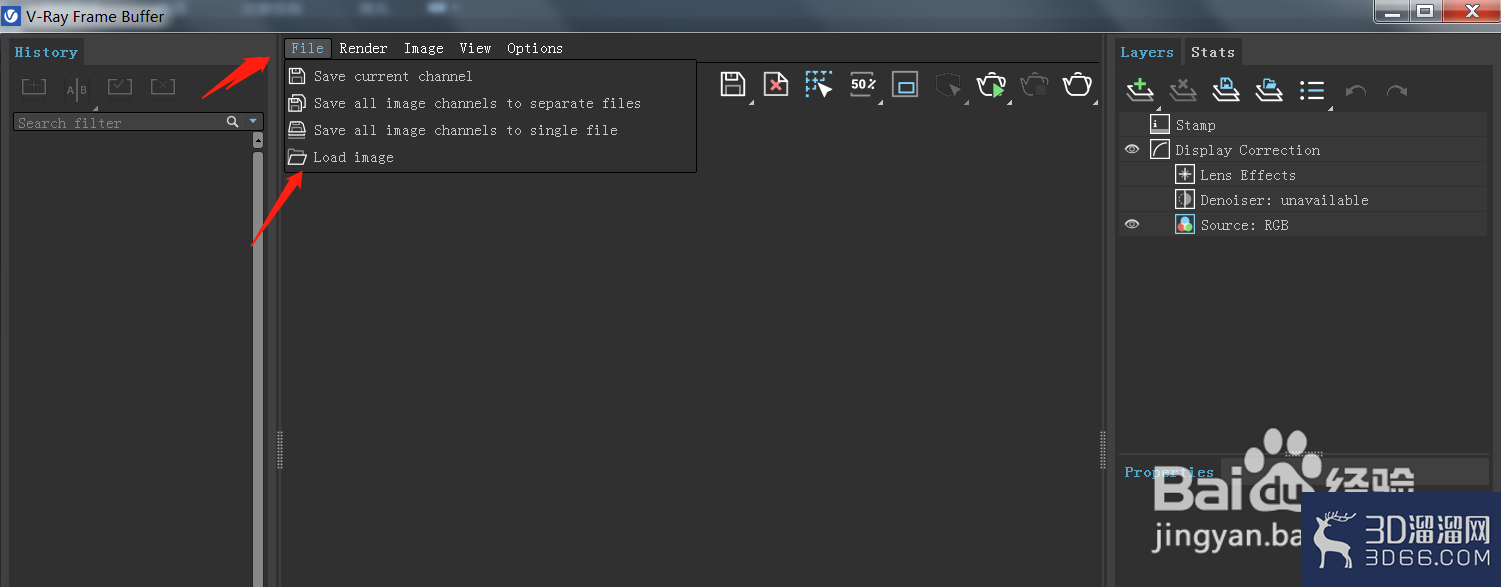Click the Lens Effects star icon
The width and height of the screenshot is (1501, 587).
[1185, 175]
